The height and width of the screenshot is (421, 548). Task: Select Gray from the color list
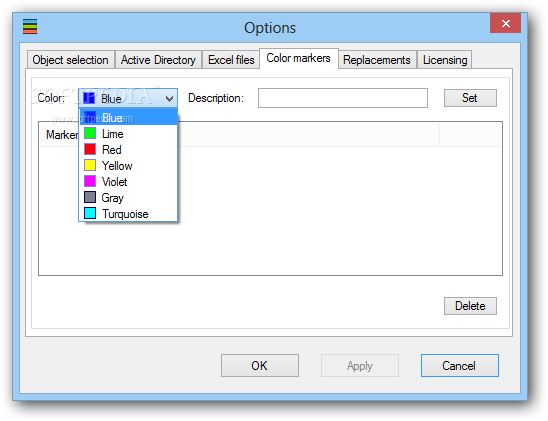pos(128,198)
